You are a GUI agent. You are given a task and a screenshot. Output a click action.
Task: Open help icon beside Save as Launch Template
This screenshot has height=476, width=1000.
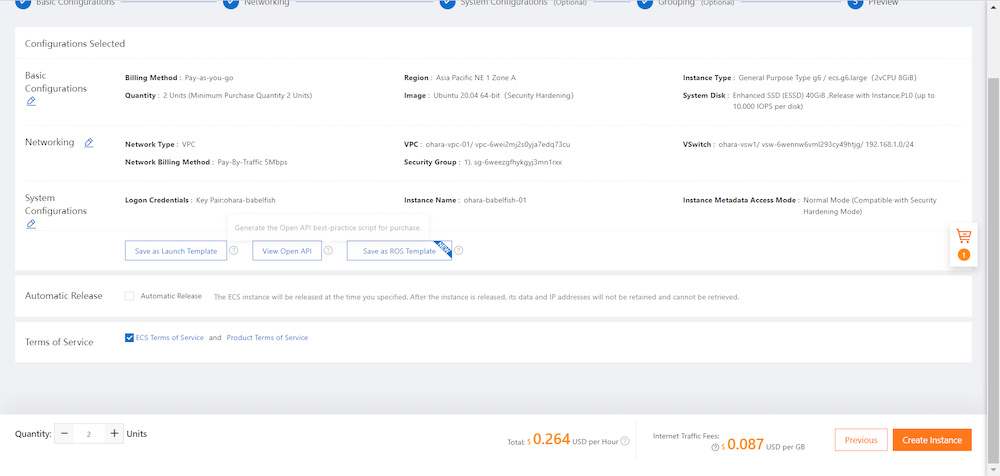233,251
